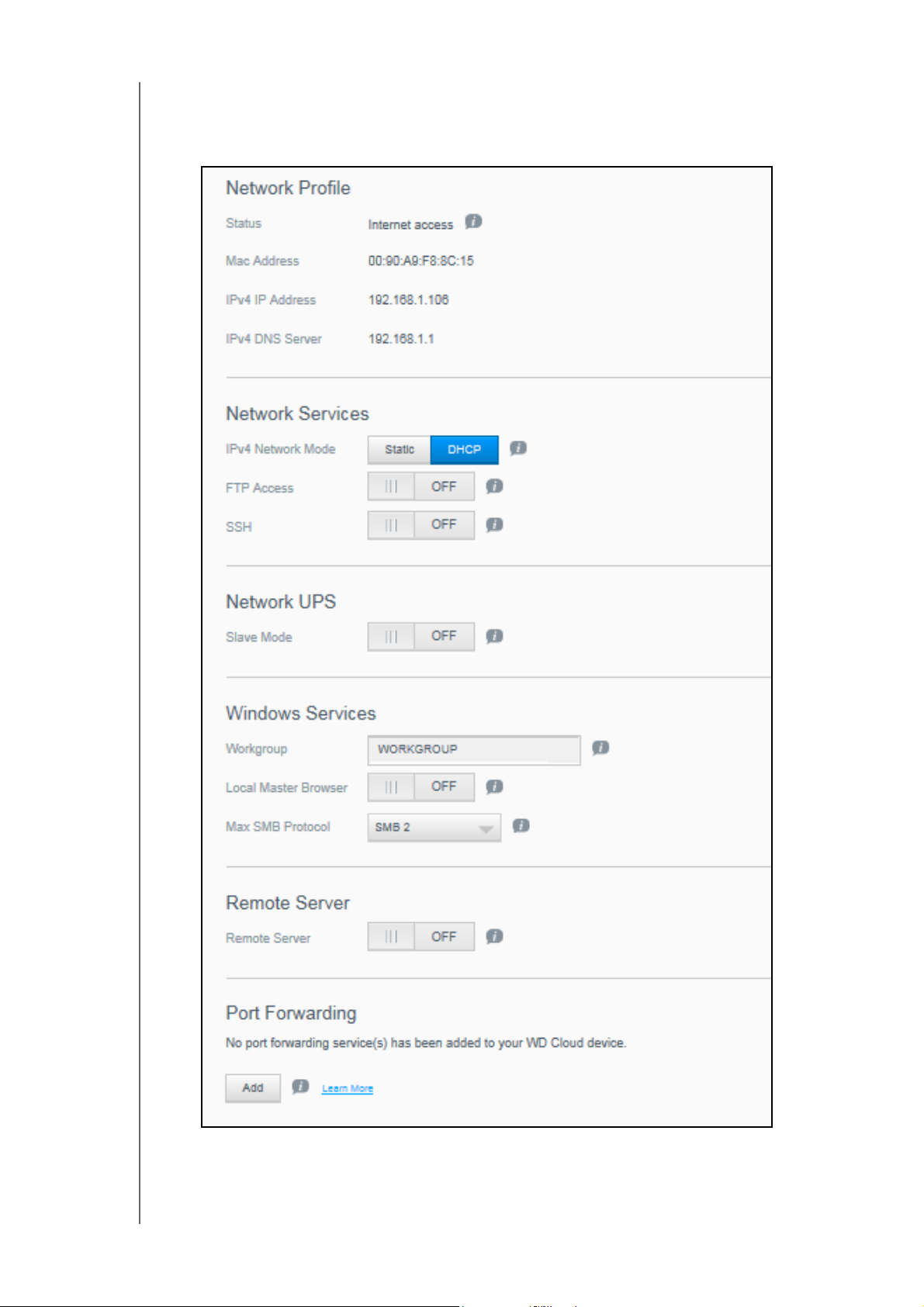Click the Network UPS heading

[281, 601]
